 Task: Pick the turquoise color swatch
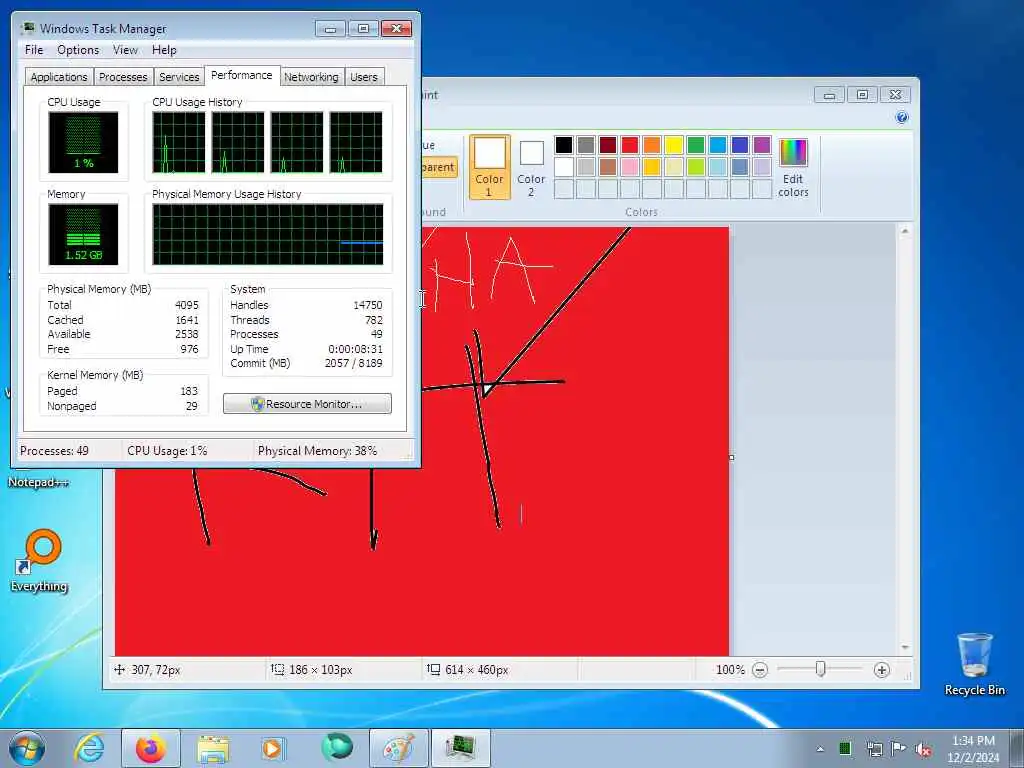(718, 144)
